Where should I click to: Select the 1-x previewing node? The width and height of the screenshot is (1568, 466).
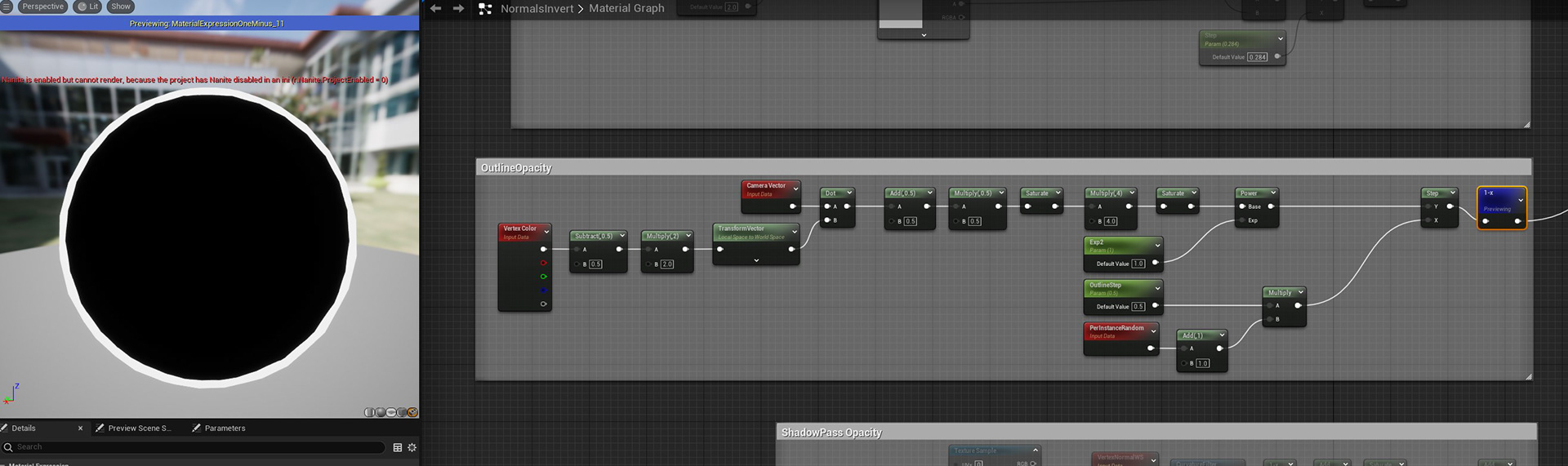1501,207
